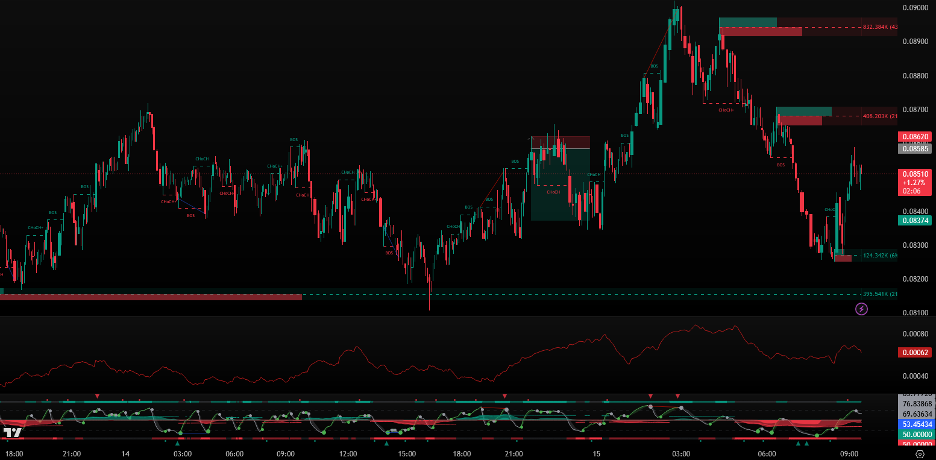Click the gray 0.08585 price label
This screenshot has height=460, width=936.
coord(915,148)
